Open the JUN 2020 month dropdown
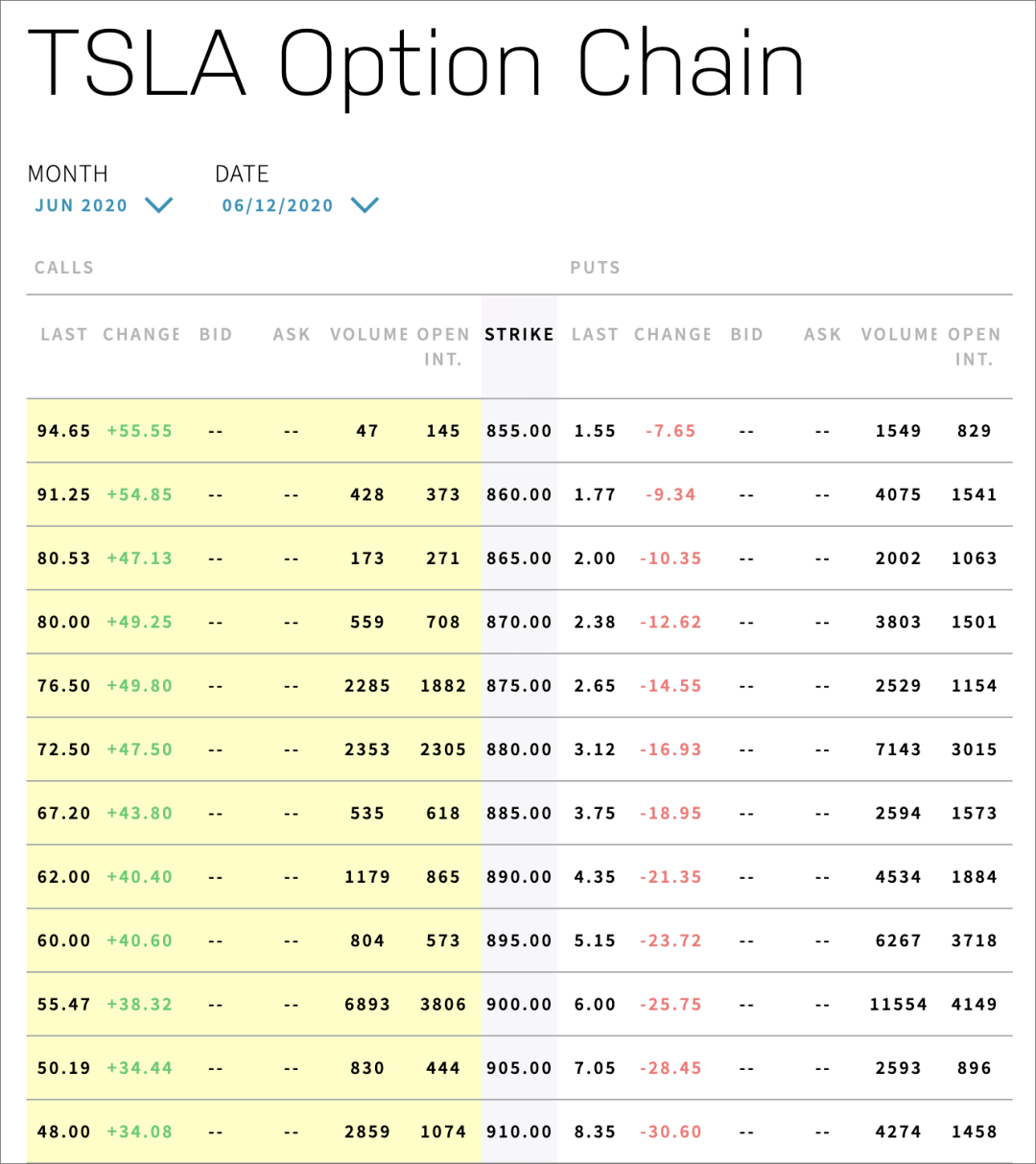1036x1164 pixels. pyautogui.click(x=82, y=205)
